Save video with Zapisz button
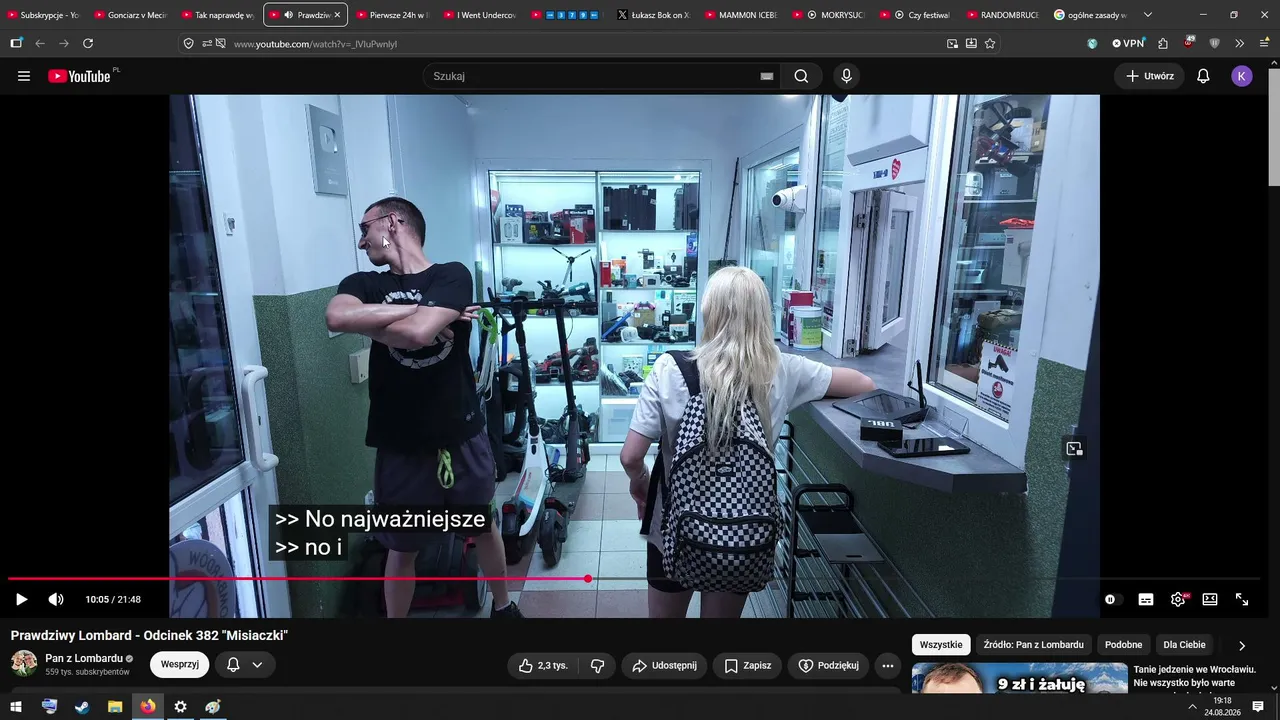 point(747,665)
